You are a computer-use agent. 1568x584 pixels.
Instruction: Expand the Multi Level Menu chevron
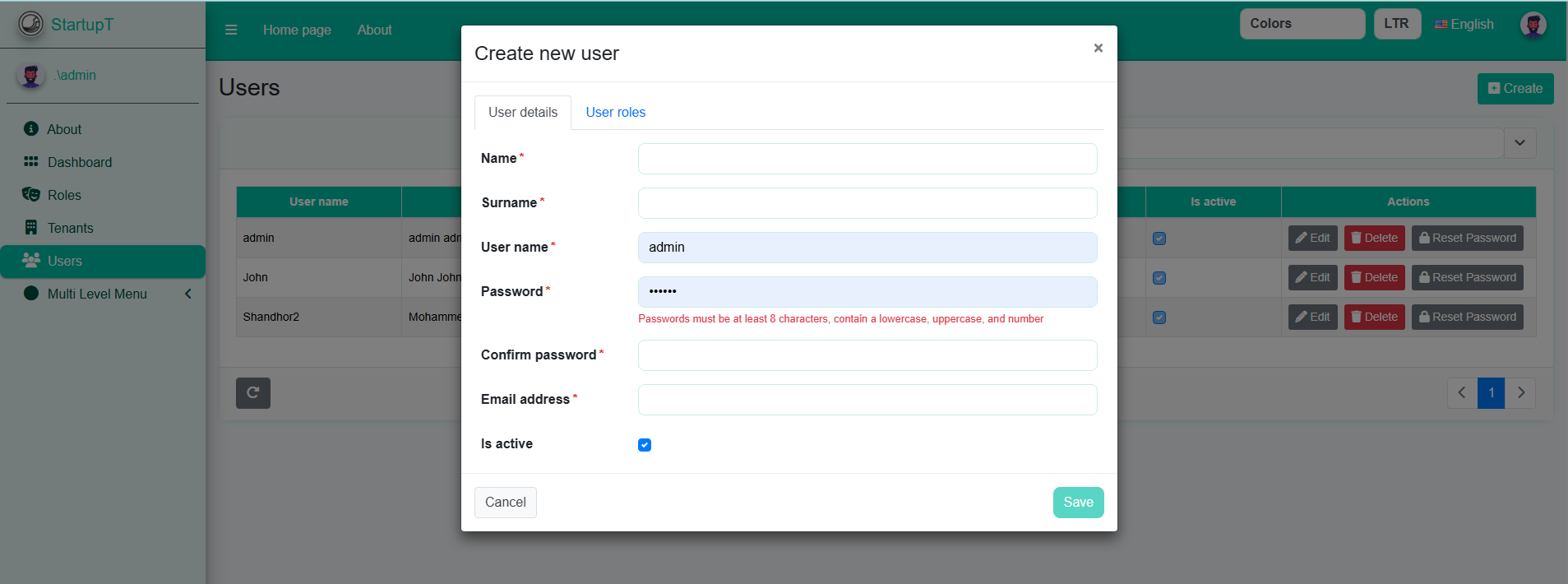(x=188, y=294)
